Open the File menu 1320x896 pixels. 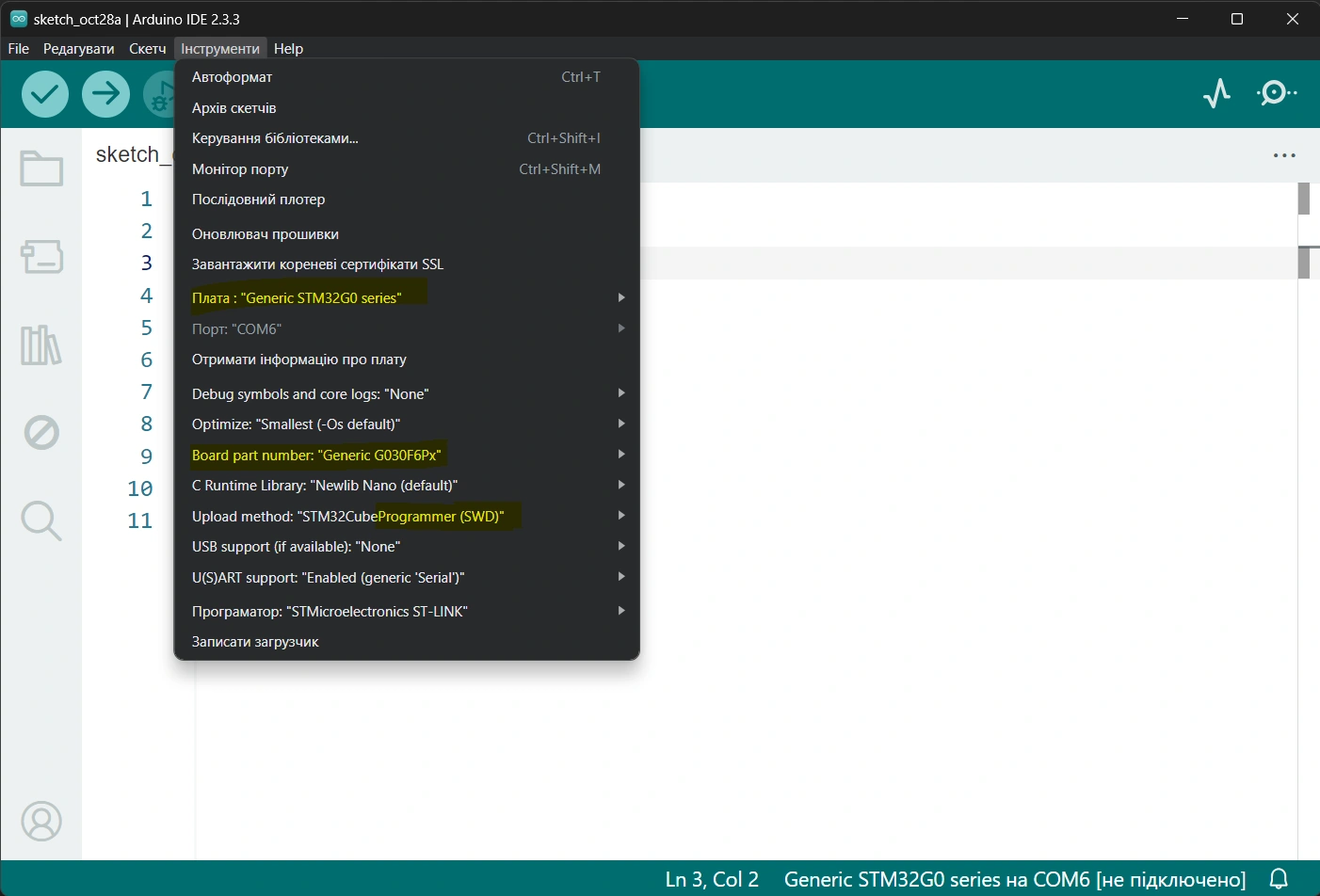[19, 48]
